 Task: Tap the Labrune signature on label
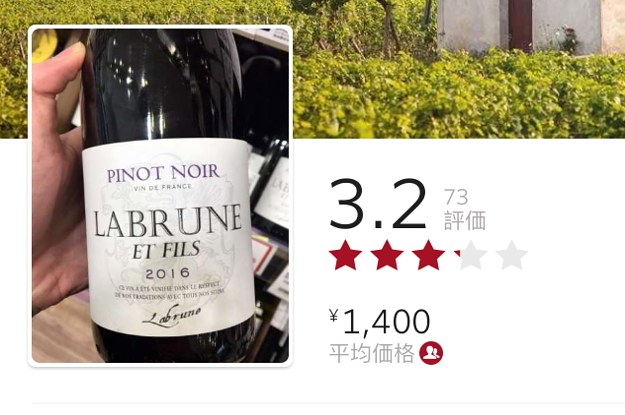171,317
